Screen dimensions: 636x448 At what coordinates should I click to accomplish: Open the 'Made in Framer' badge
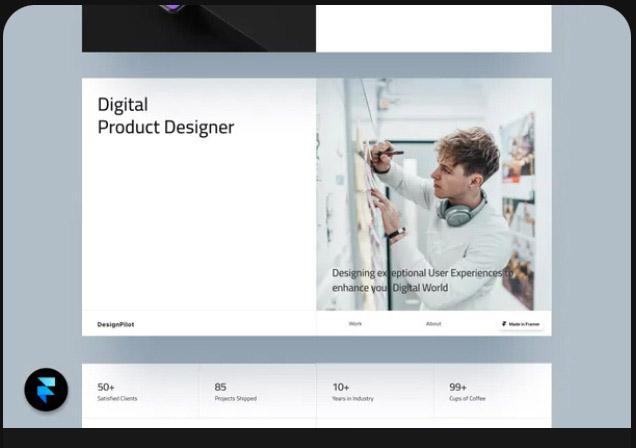[521, 324]
